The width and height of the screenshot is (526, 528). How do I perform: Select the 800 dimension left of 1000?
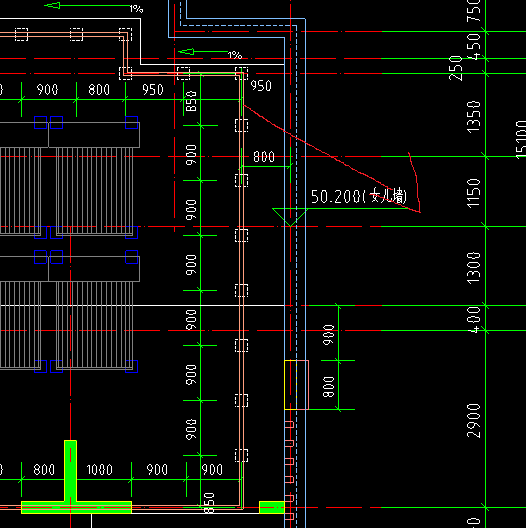[x=44, y=469]
